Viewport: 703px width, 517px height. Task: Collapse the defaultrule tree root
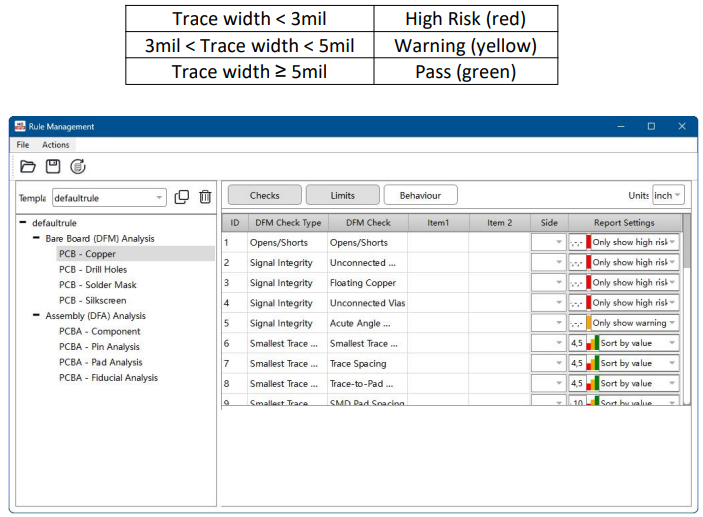tap(23, 223)
